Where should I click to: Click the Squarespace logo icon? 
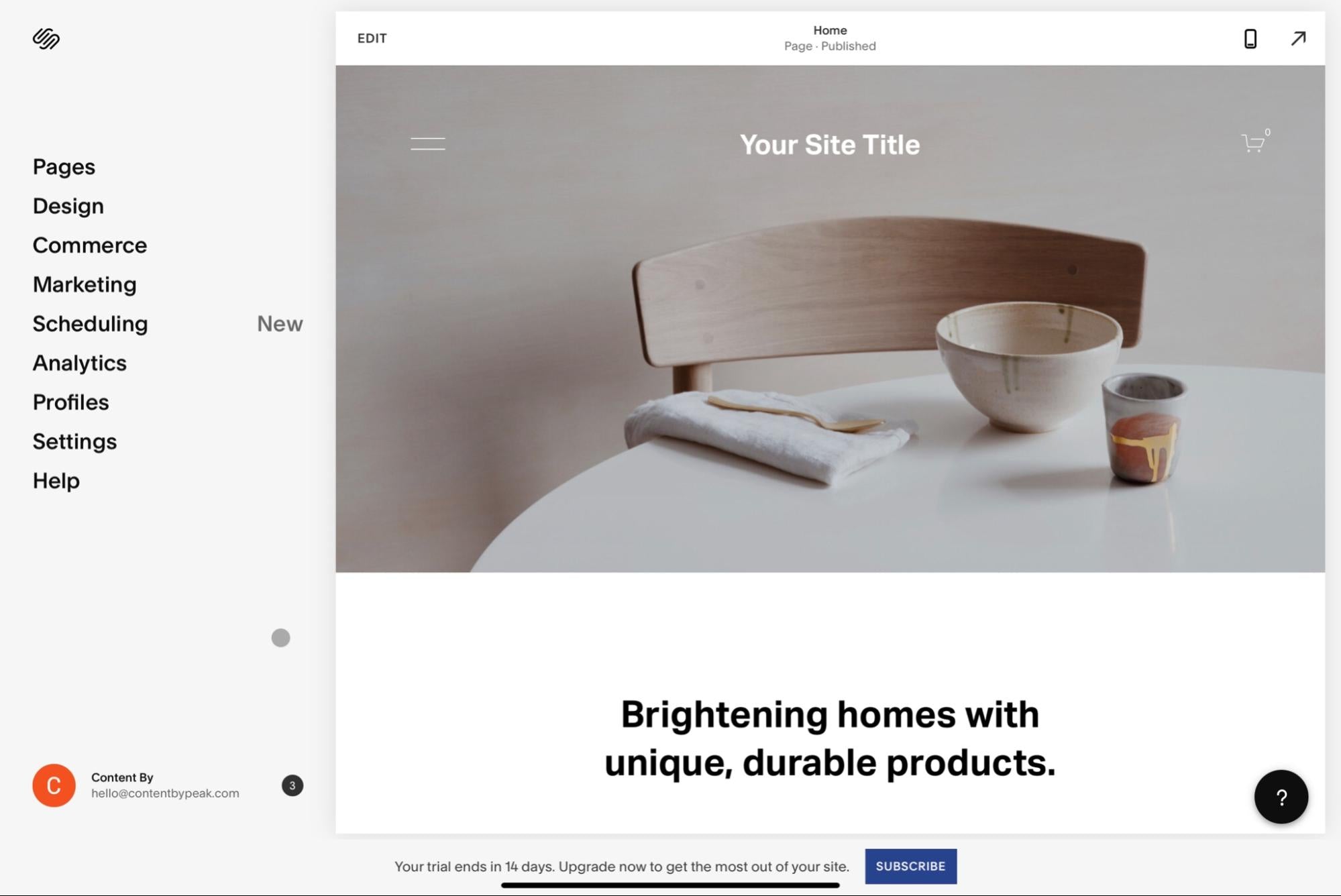(47, 37)
